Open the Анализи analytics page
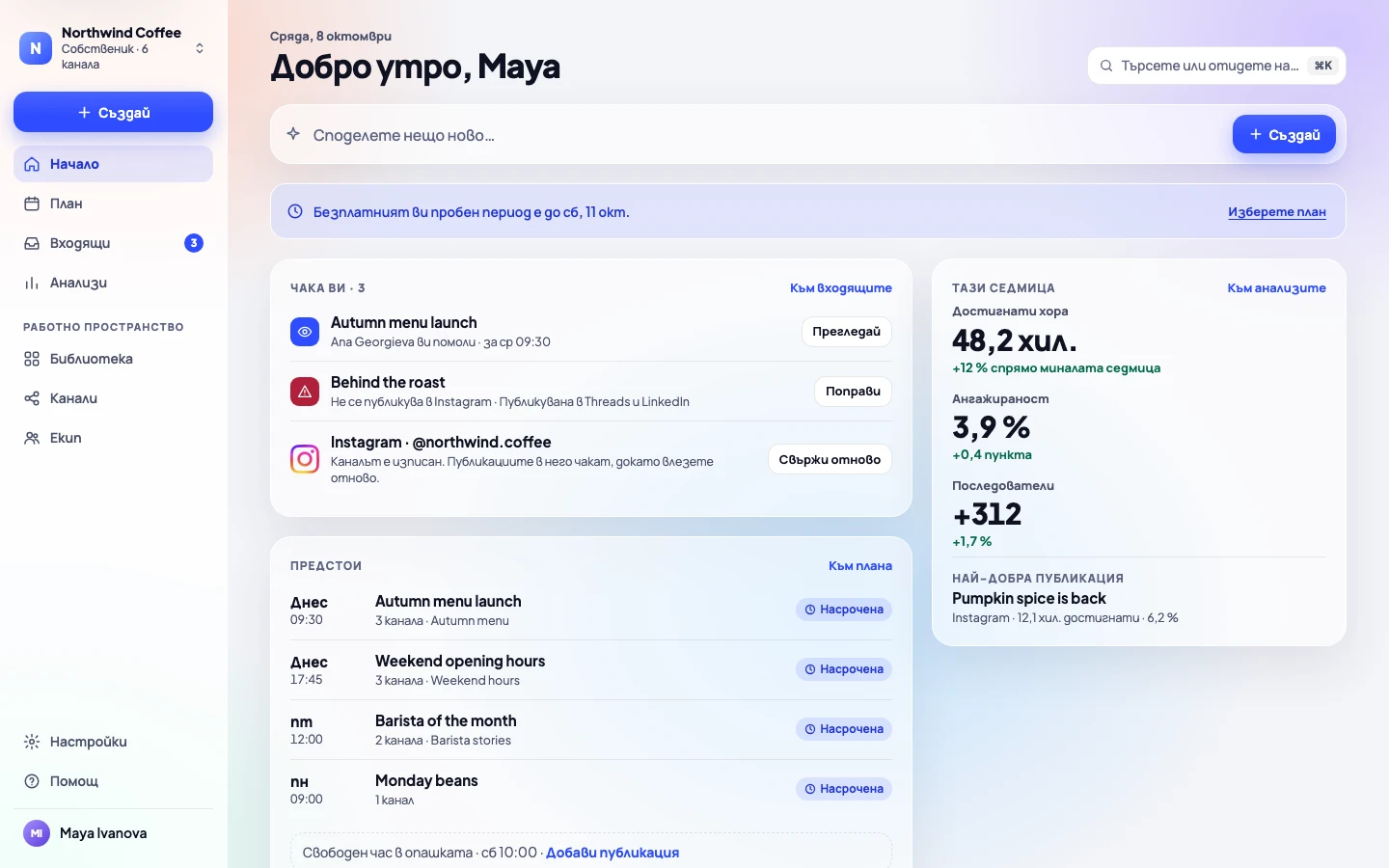This screenshot has width=1389, height=868. [x=113, y=283]
